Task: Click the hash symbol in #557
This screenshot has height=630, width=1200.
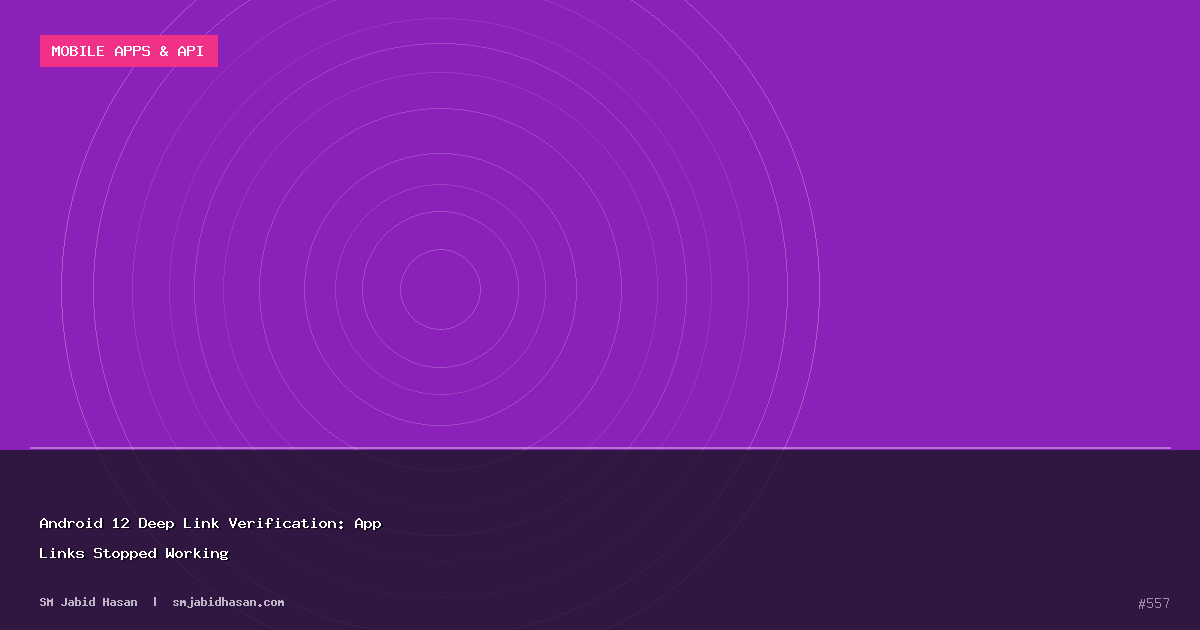Action: [1142, 603]
